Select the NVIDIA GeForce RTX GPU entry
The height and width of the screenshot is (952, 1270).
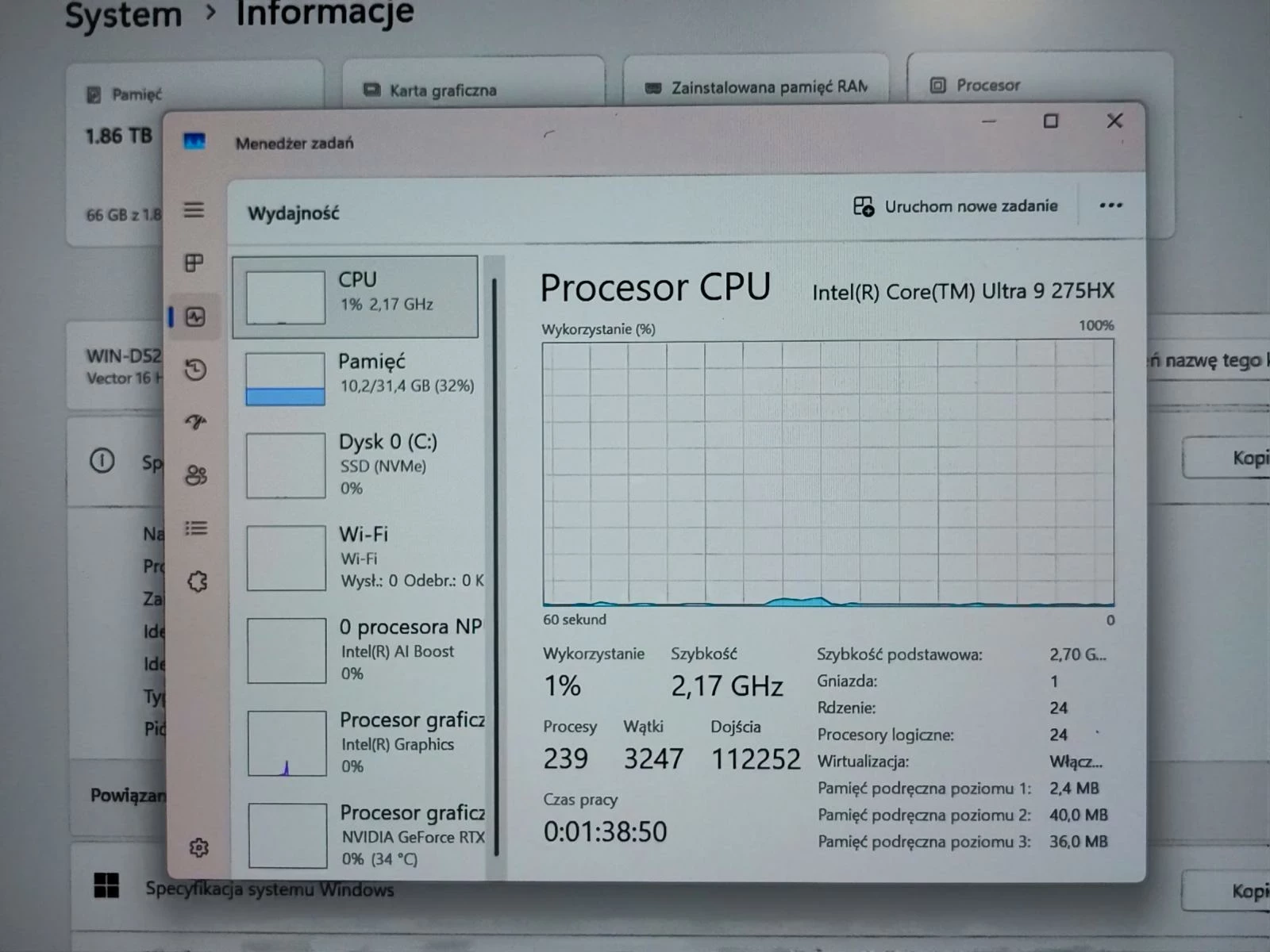[363, 835]
